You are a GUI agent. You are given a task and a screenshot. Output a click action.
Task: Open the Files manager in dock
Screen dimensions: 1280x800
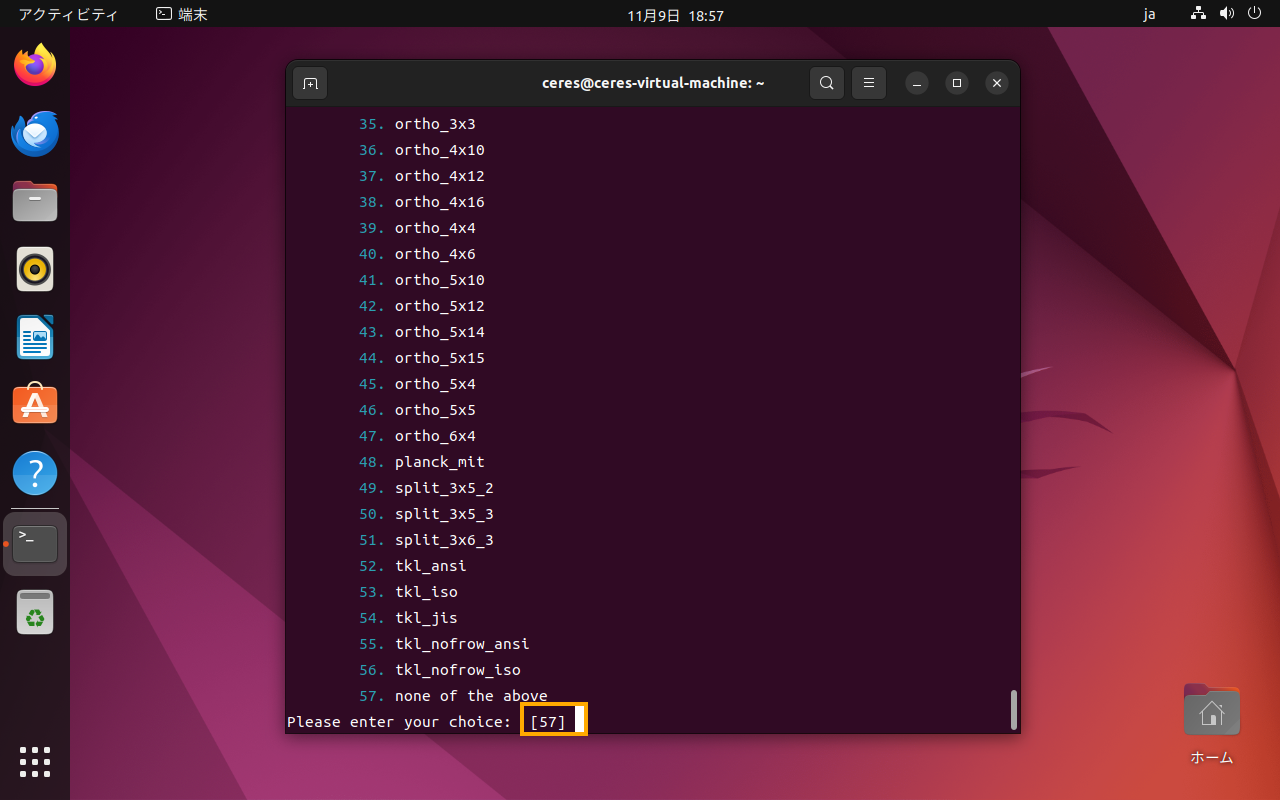click(x=35, y=202)
